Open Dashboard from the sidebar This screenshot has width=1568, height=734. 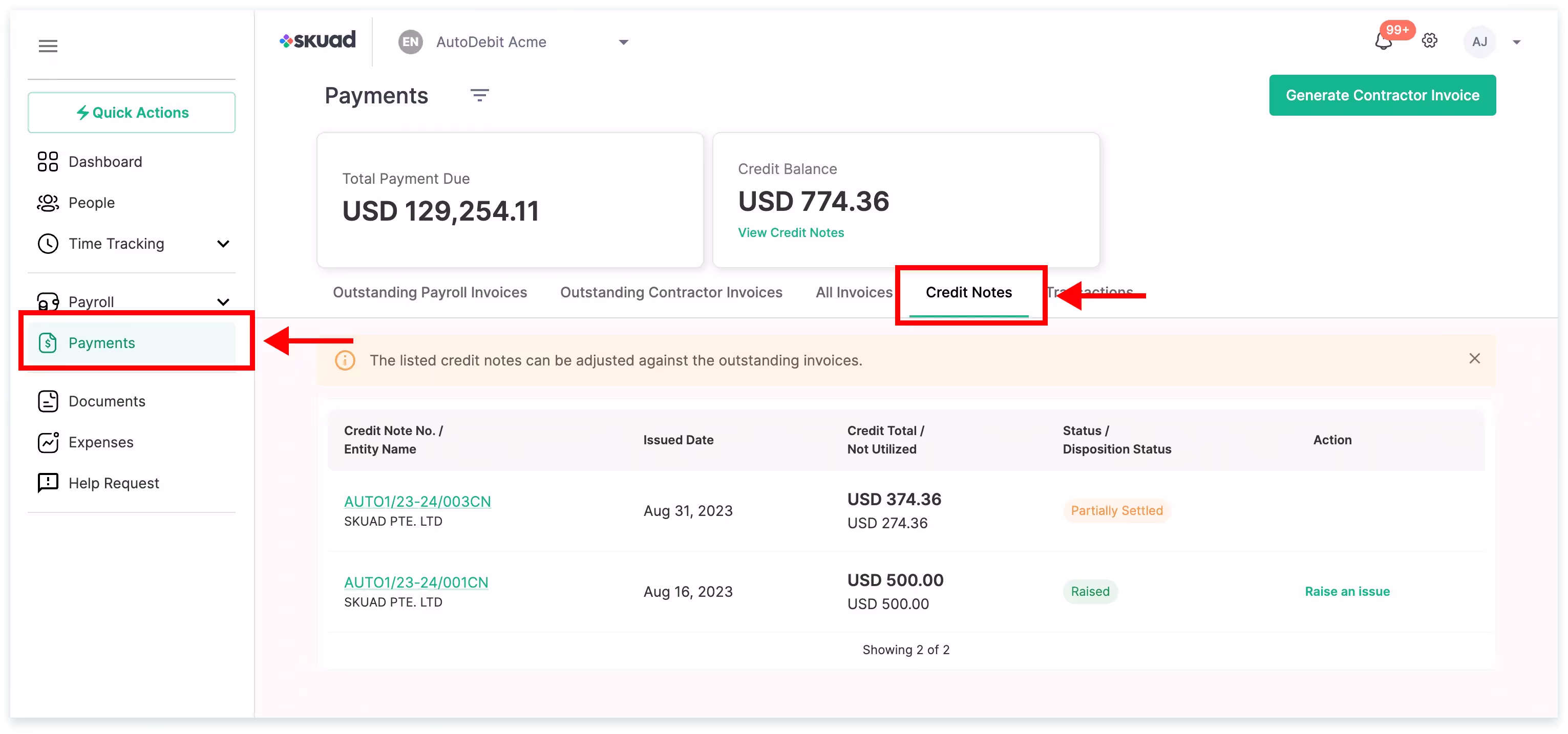(104, 162)
